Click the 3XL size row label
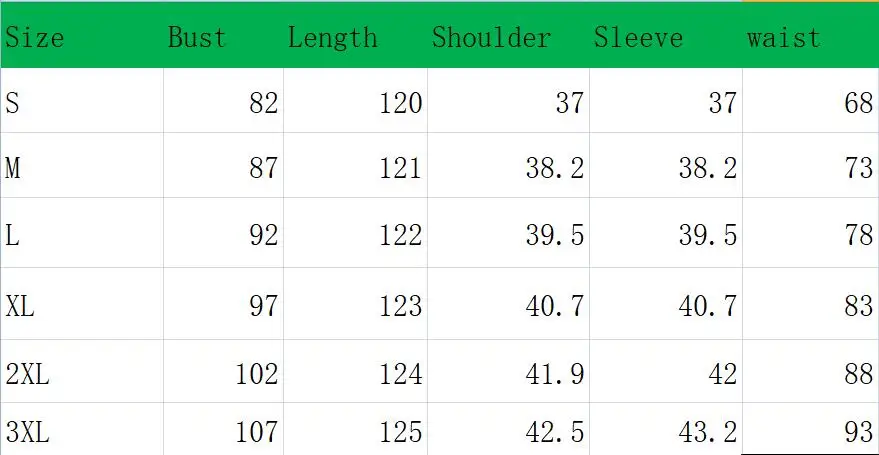Screen dimensions: 879x455 82,429
